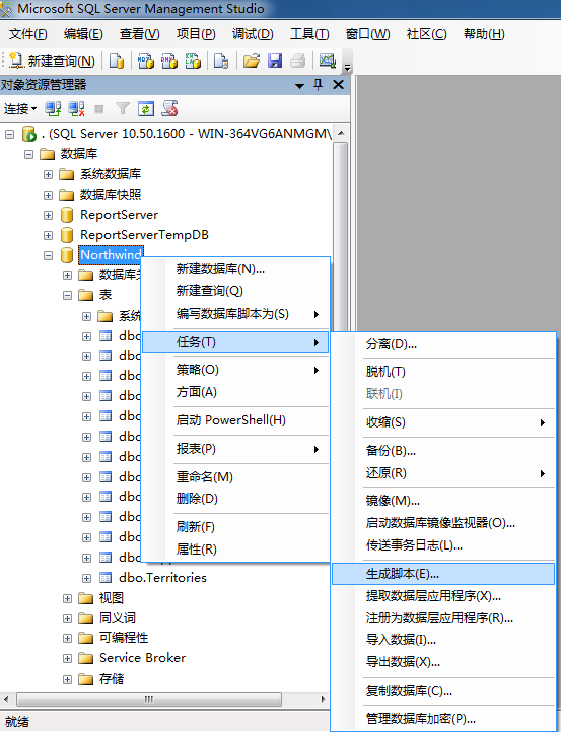Click the DMX query toolbar icon

(169, 61)
